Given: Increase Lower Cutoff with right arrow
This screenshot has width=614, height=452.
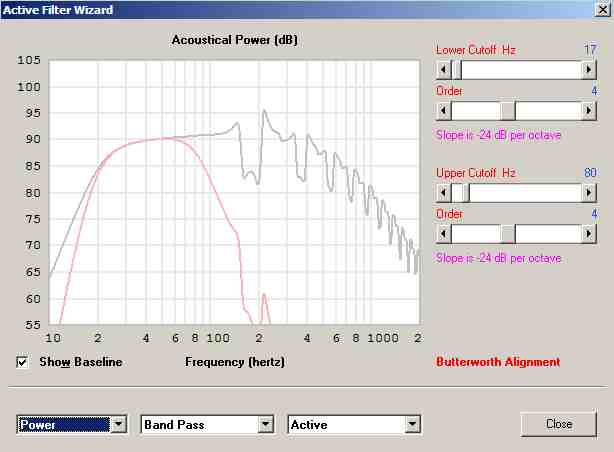Looking at the screenshot, I should pyautogui.click(x=589, y=70).
